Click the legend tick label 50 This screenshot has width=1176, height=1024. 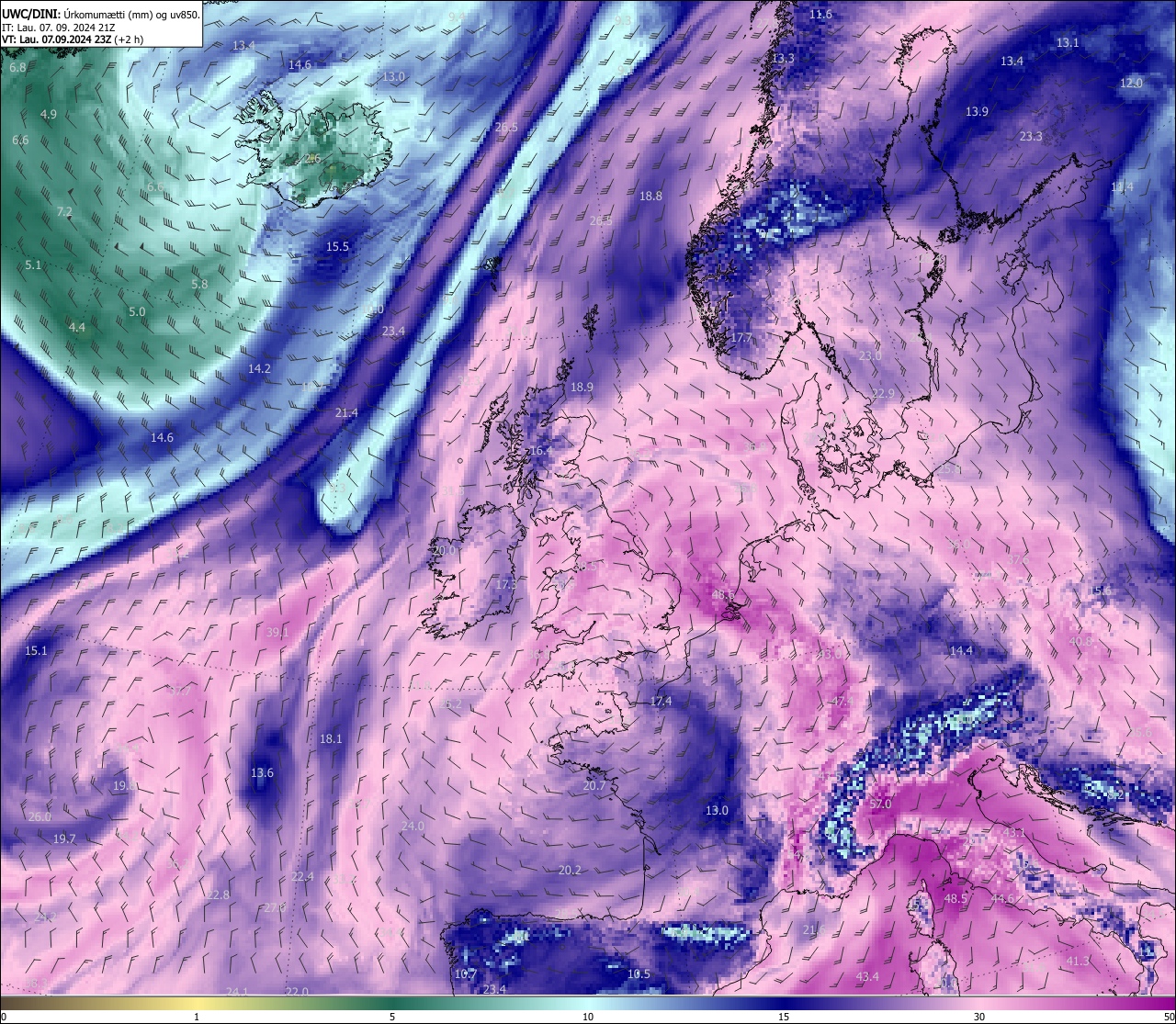point(1169,1017)
